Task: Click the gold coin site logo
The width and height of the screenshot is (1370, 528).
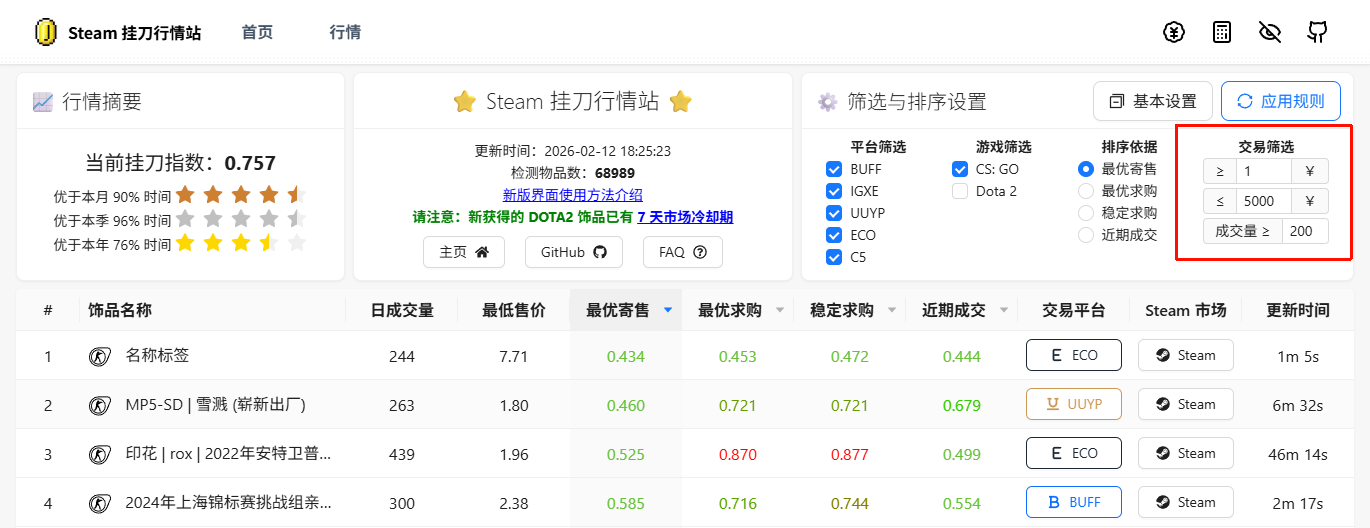Action: [x=46, y=32]
